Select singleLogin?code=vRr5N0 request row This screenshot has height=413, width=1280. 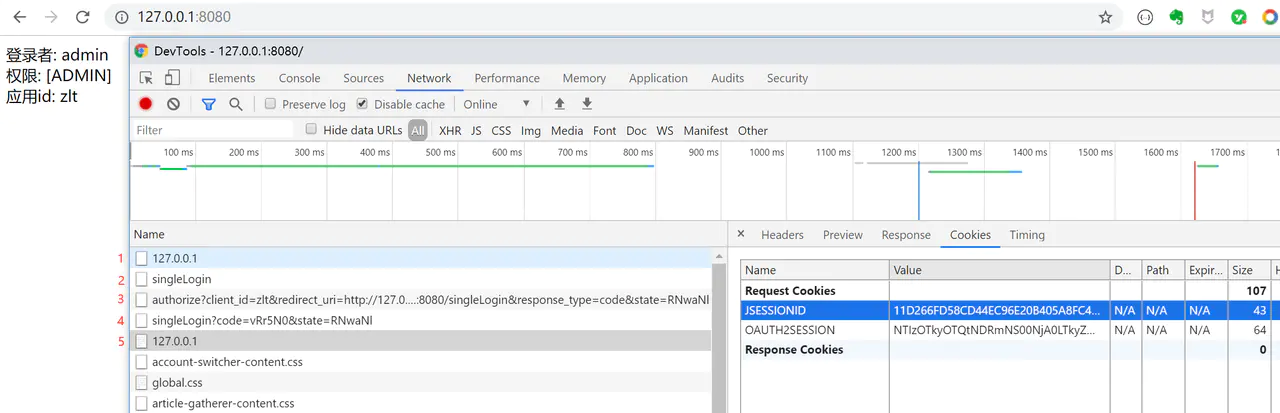coord(421,321)
